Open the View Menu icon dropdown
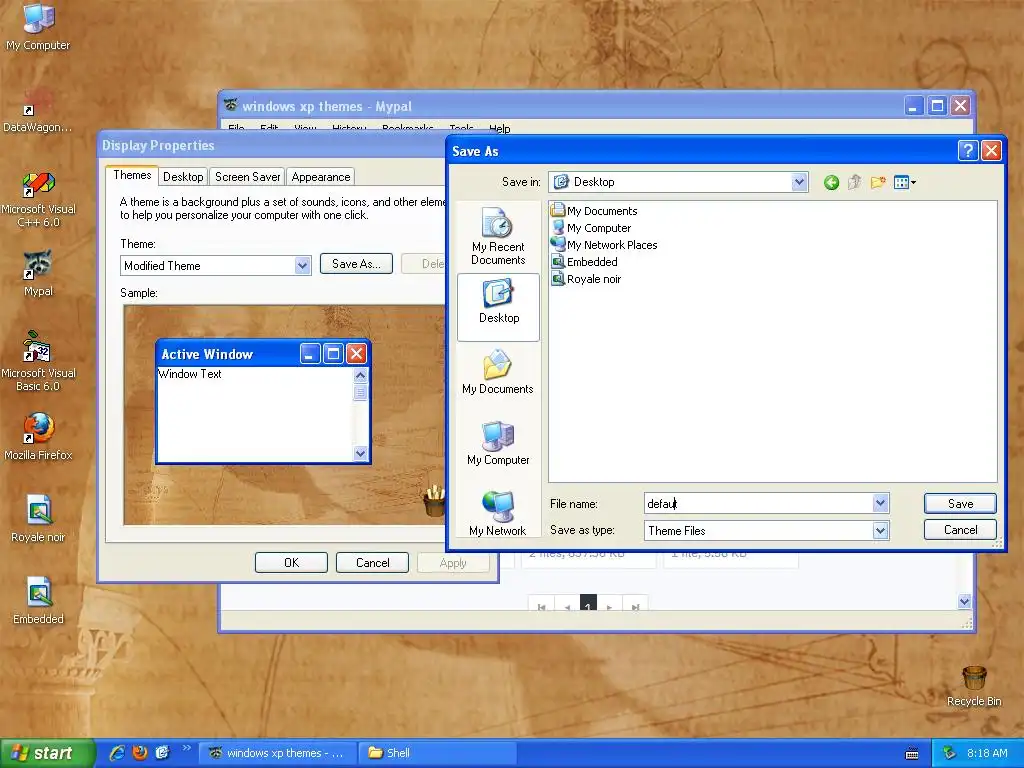The width and height of the screenshot is (1024, 768). coord(904,182)
